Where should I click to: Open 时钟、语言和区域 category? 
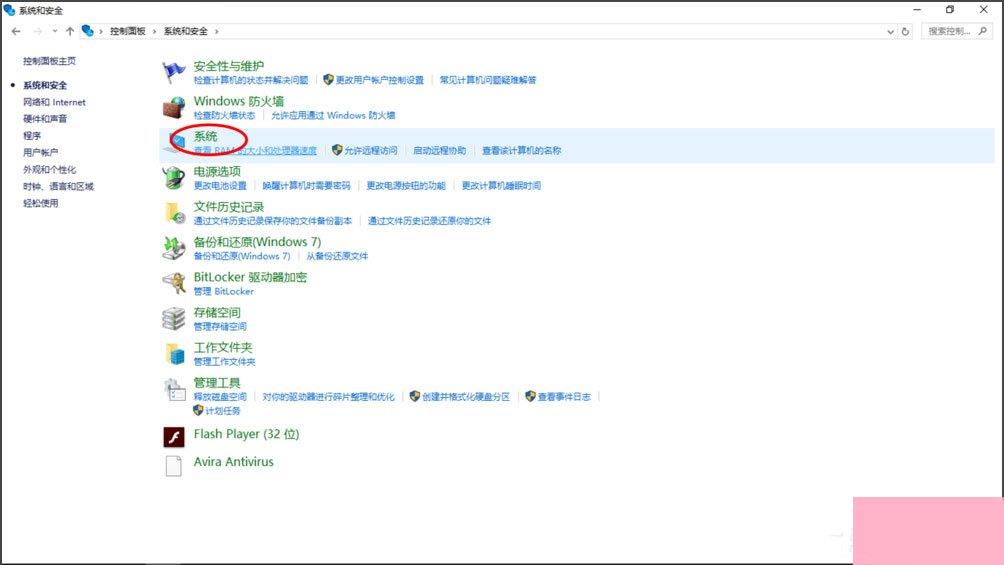click(58, 186)
